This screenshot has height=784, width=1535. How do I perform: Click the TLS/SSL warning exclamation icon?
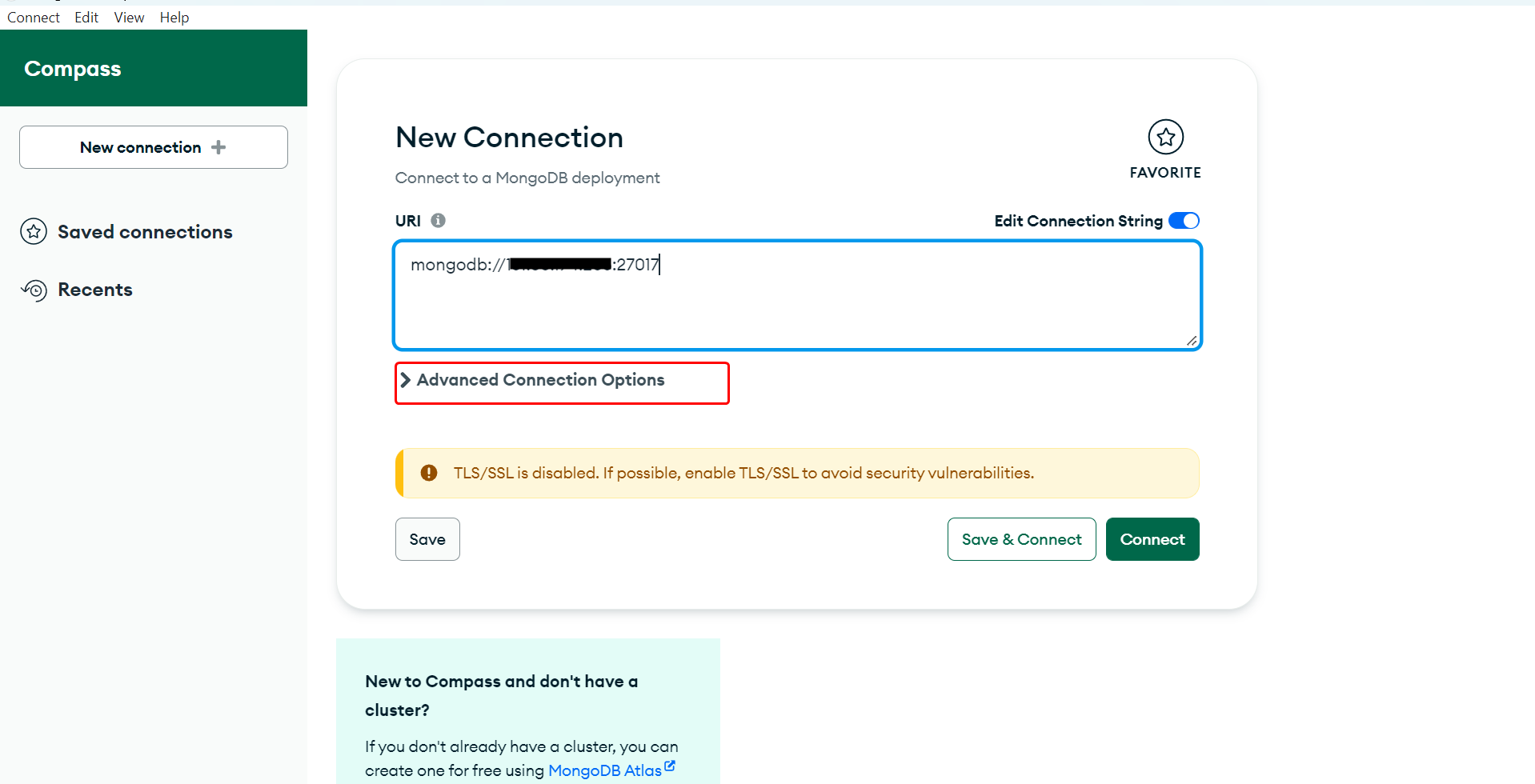(x=429, y=473)
